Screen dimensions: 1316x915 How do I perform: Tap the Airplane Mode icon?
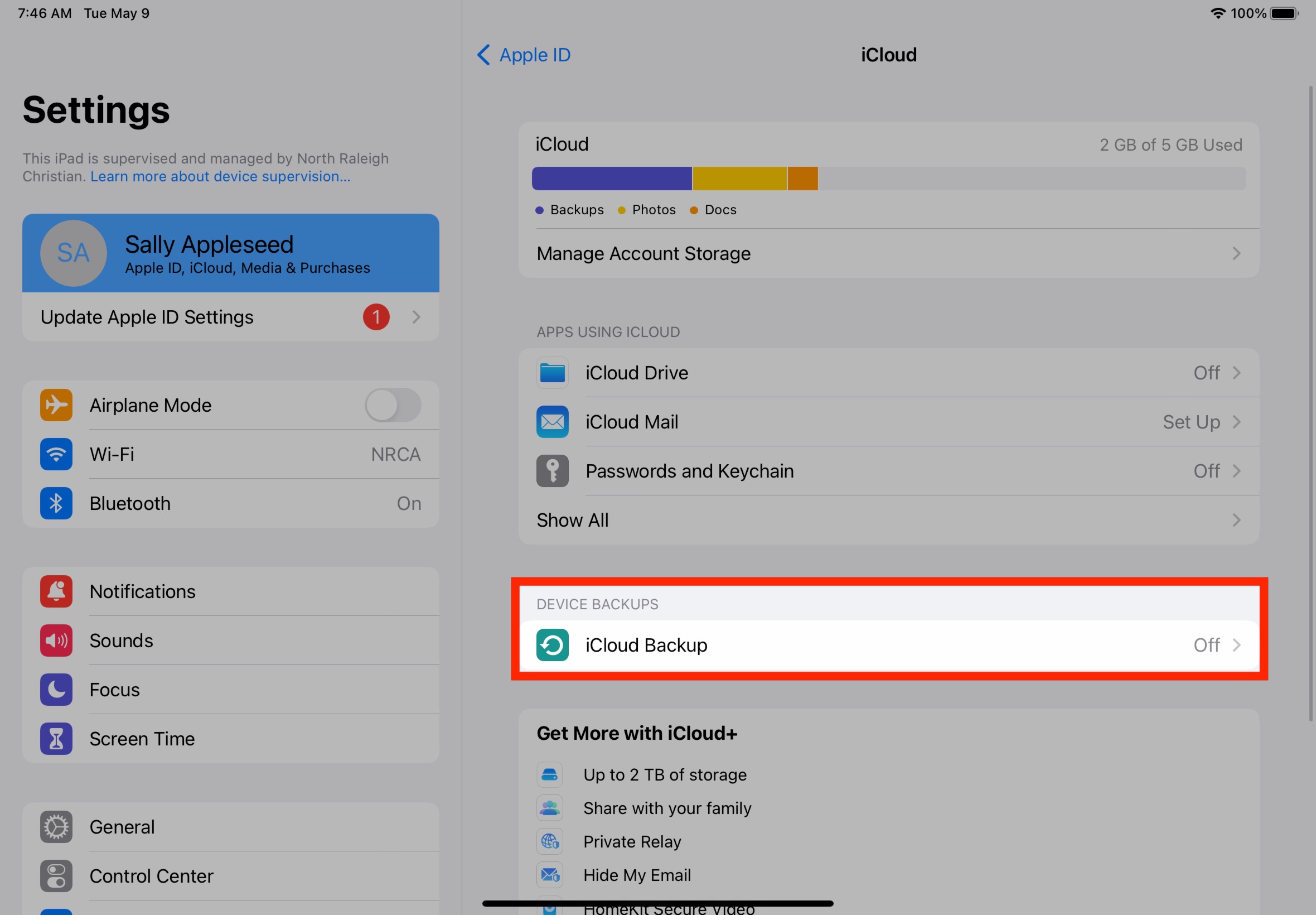coord(56,405)
